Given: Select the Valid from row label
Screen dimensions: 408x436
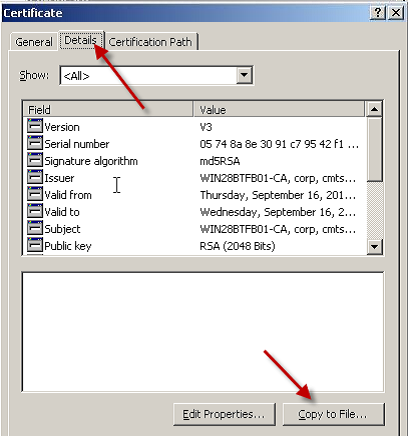Looking at the screenshot, I should click(x=68, y=195).
